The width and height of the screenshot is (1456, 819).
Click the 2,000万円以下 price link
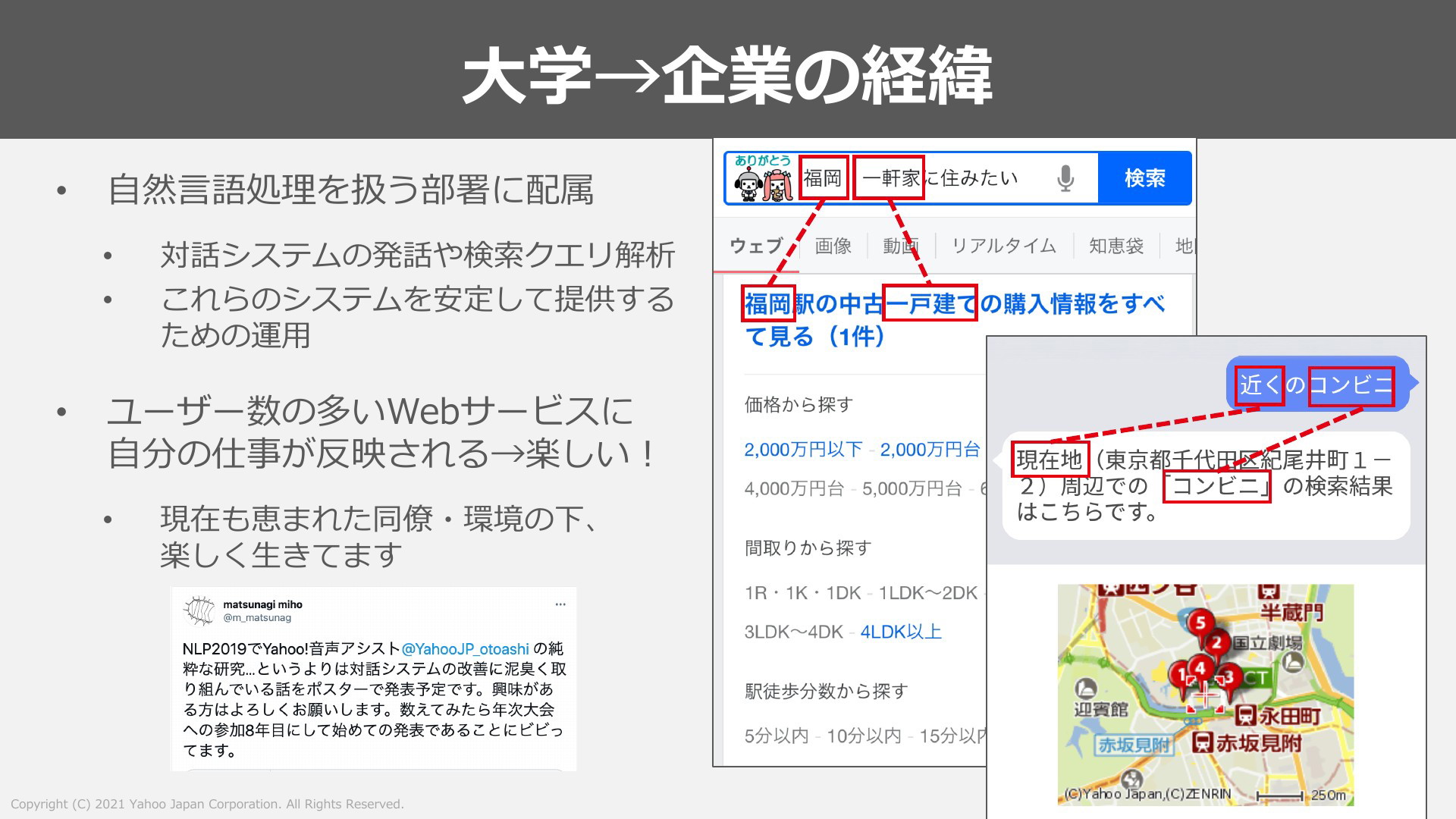pos(803,450)
